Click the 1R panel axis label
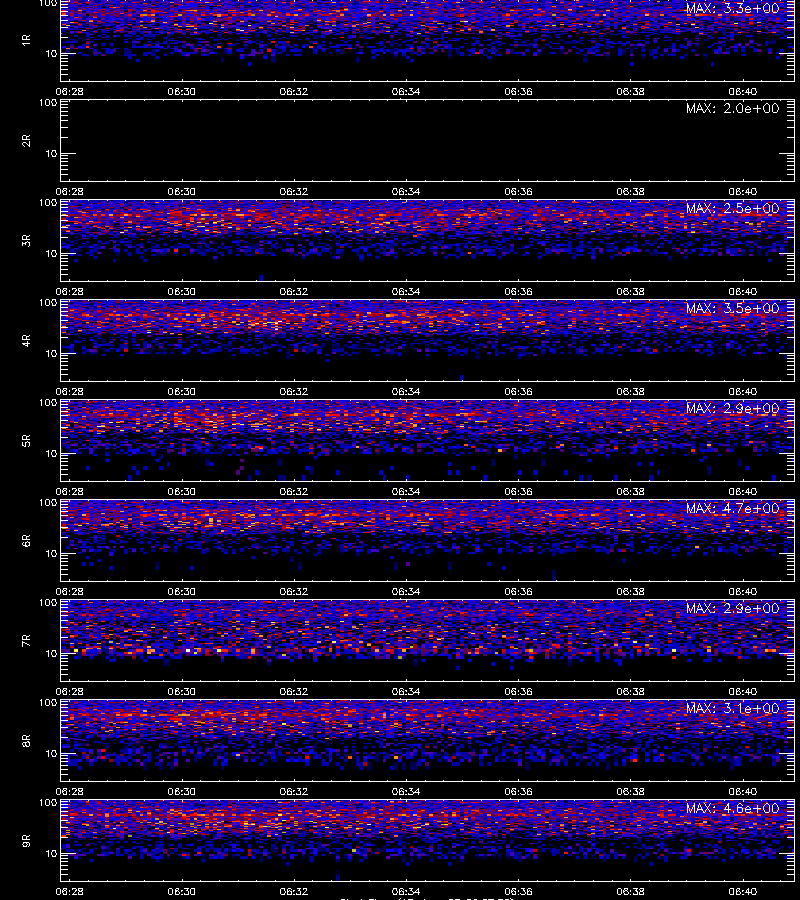 pyautogui.click(x=26, y=40)
